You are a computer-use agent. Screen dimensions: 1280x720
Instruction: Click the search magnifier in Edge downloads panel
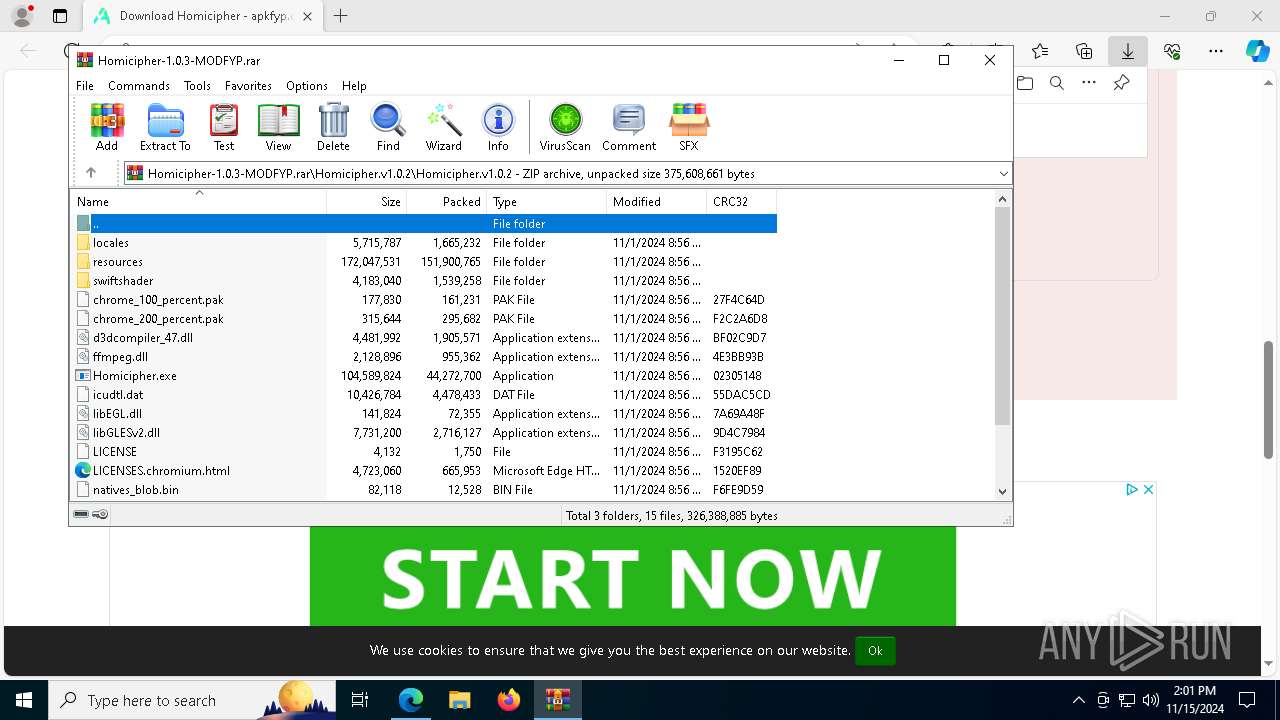point(1057,83)
